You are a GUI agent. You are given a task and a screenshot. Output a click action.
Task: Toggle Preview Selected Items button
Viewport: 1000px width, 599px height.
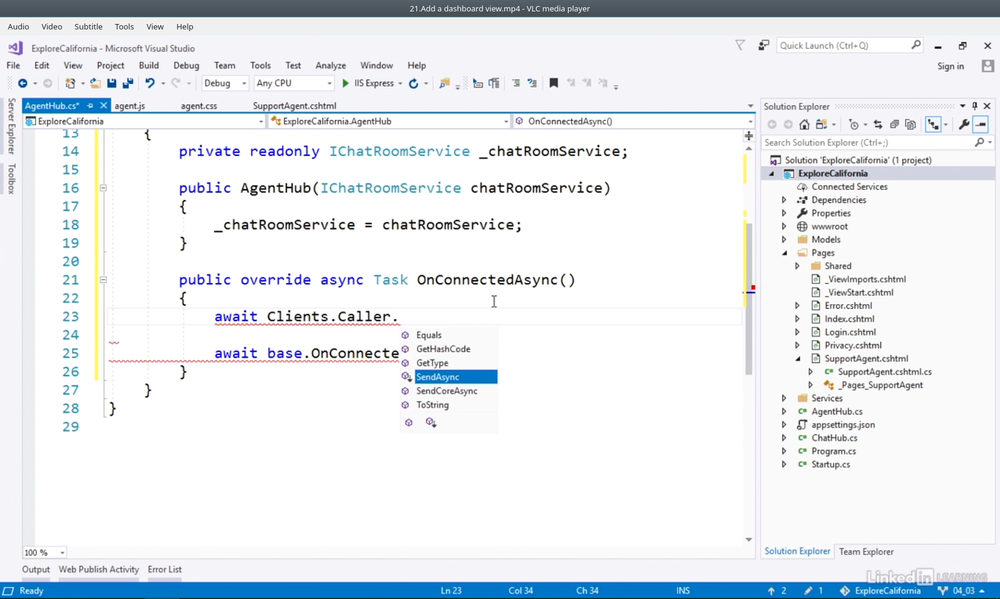point(981,124)
